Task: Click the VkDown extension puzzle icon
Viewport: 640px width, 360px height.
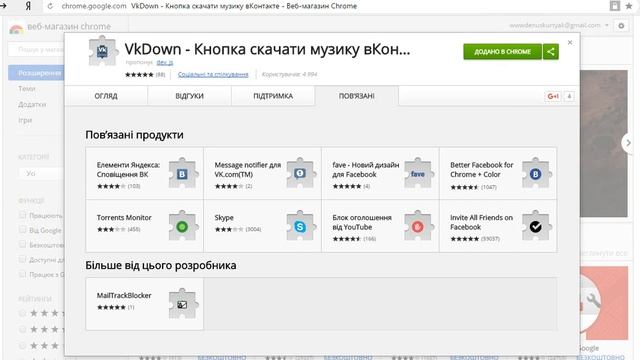Action: 102,51
